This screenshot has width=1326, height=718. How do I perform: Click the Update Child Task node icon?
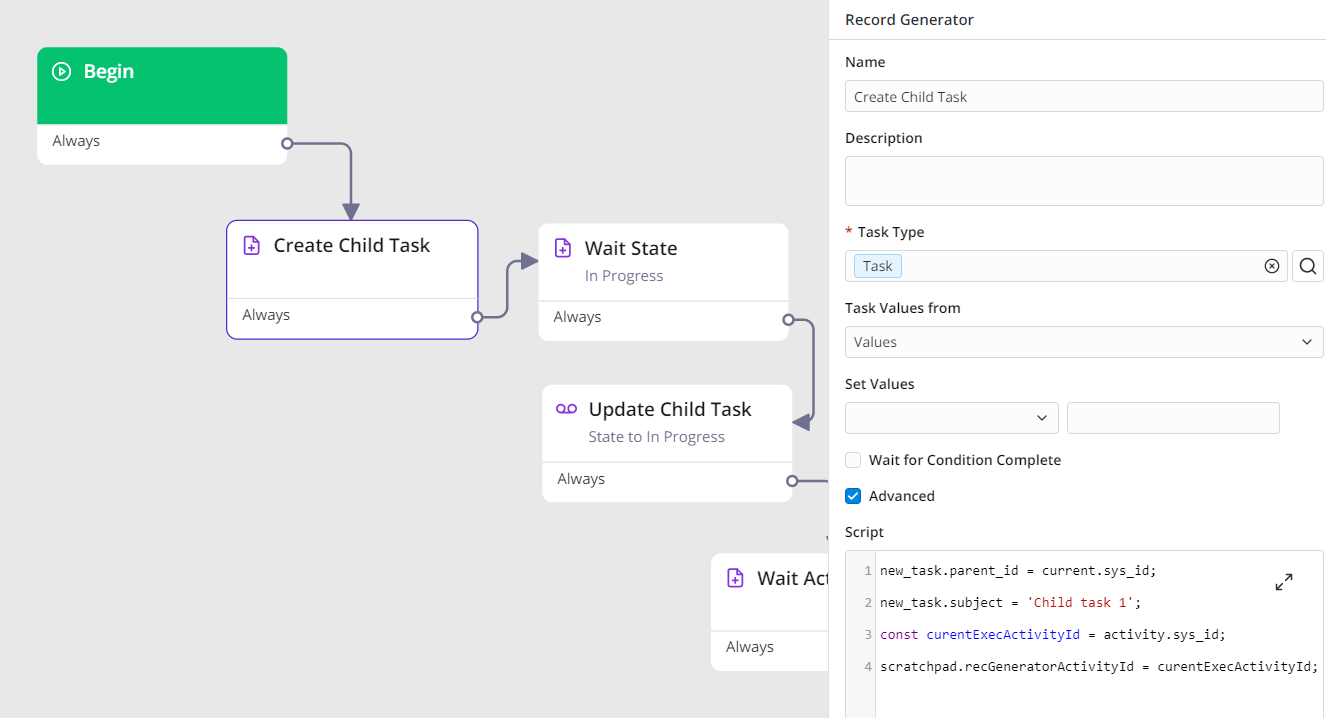(567, 410)
